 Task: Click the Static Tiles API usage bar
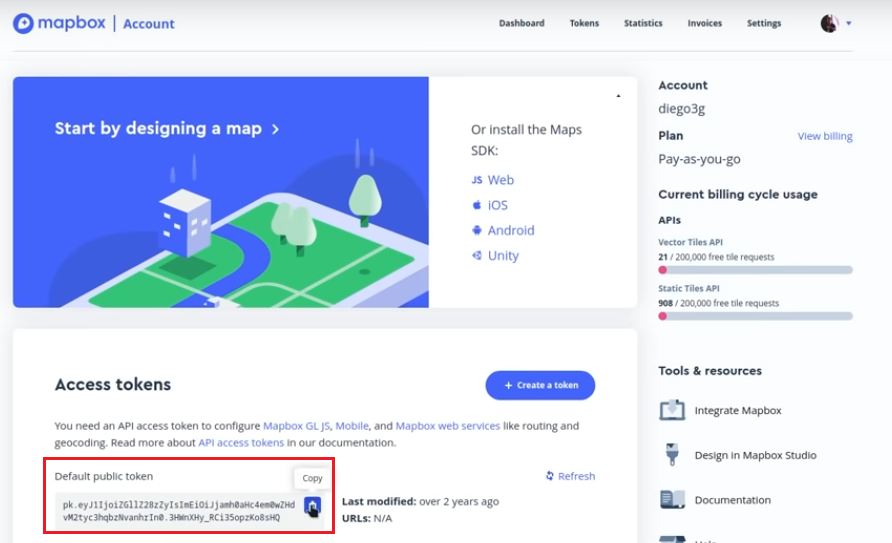pyautogui.click(x=755, y=316)
